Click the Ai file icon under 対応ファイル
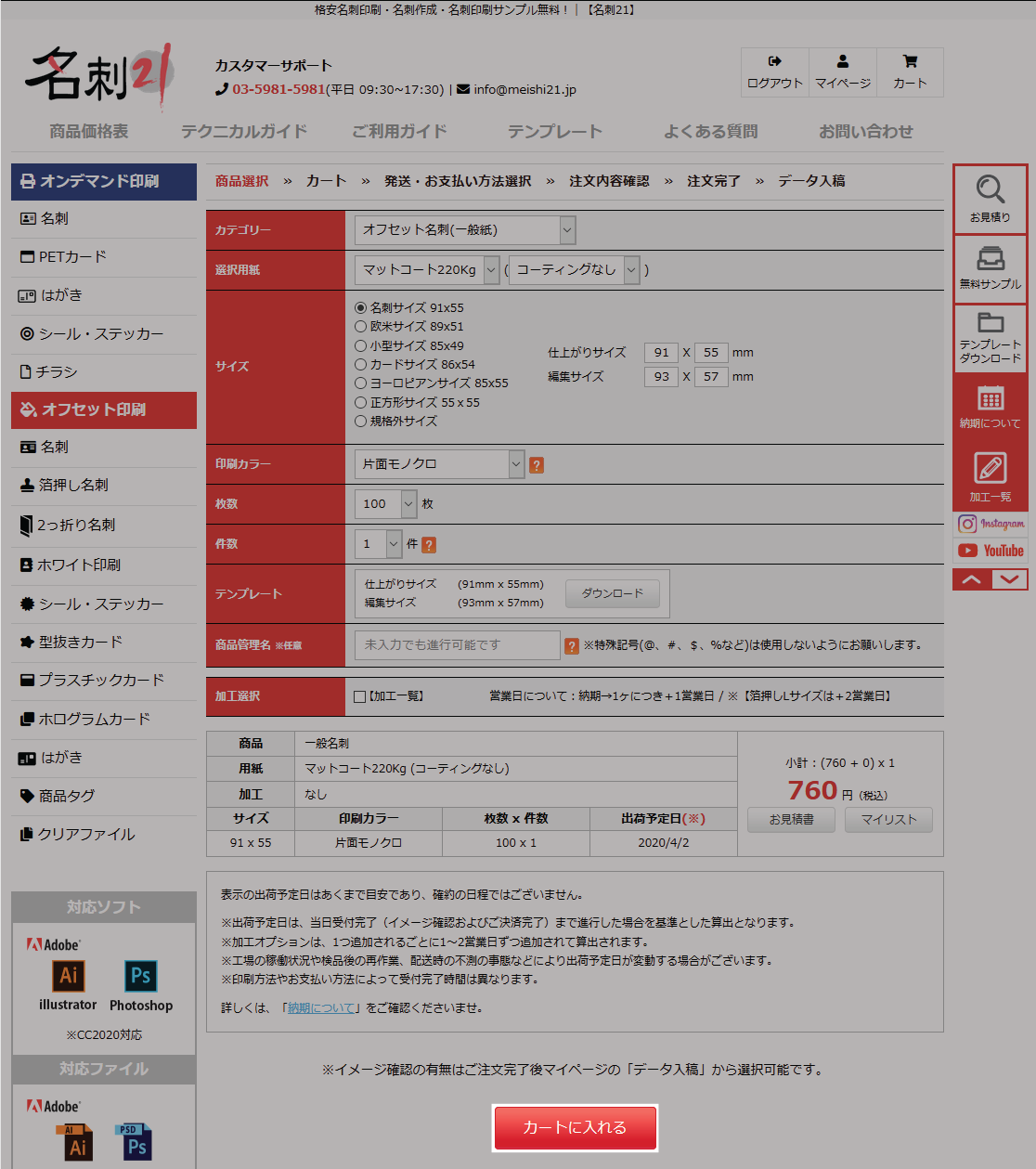This screenshot has height=1169, width=1036. (76, 1143)
